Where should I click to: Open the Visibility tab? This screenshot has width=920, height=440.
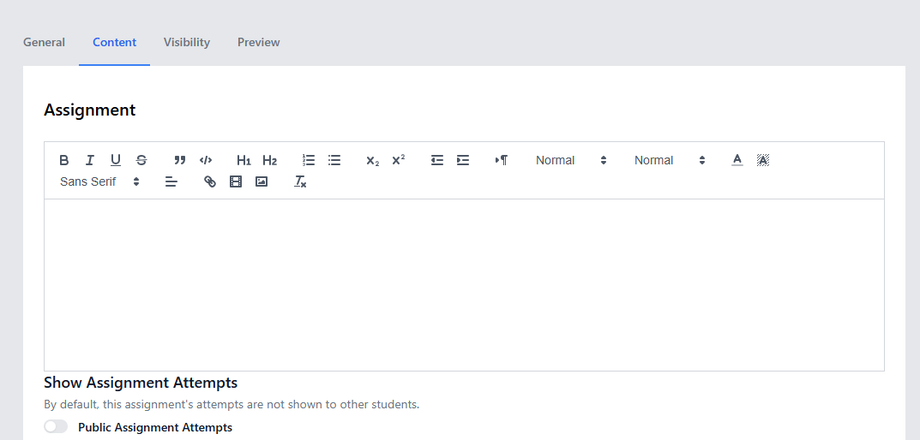[x=187, y=42]
